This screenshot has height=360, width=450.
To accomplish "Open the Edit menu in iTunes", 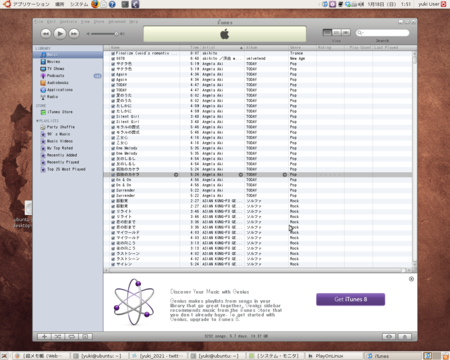I will click(51, 22).
